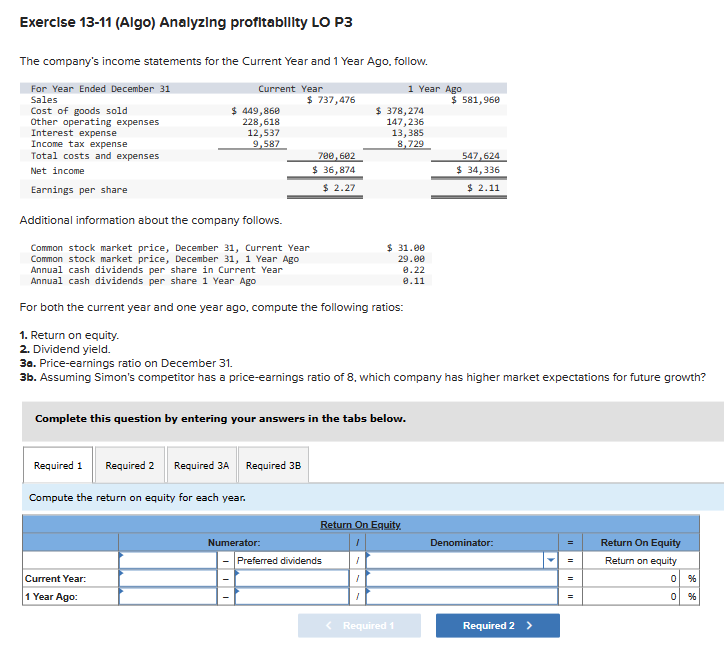Click the 'Income tax expense' row label

click(79, 144)
